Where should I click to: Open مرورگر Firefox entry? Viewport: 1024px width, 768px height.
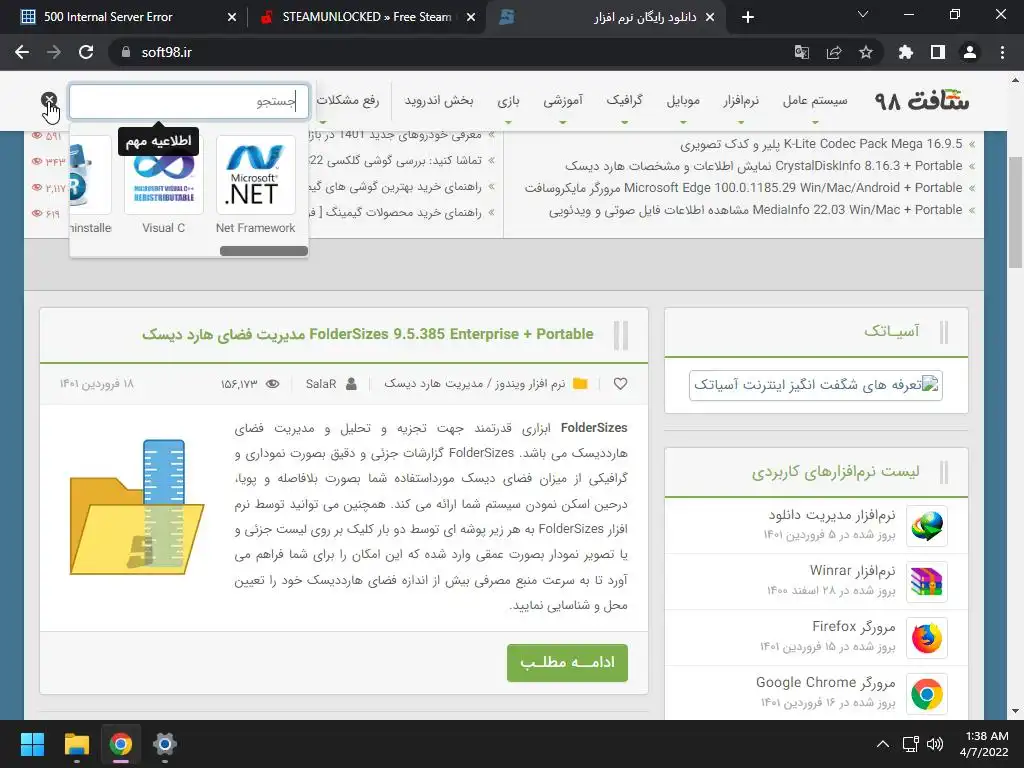coord(854,627)
